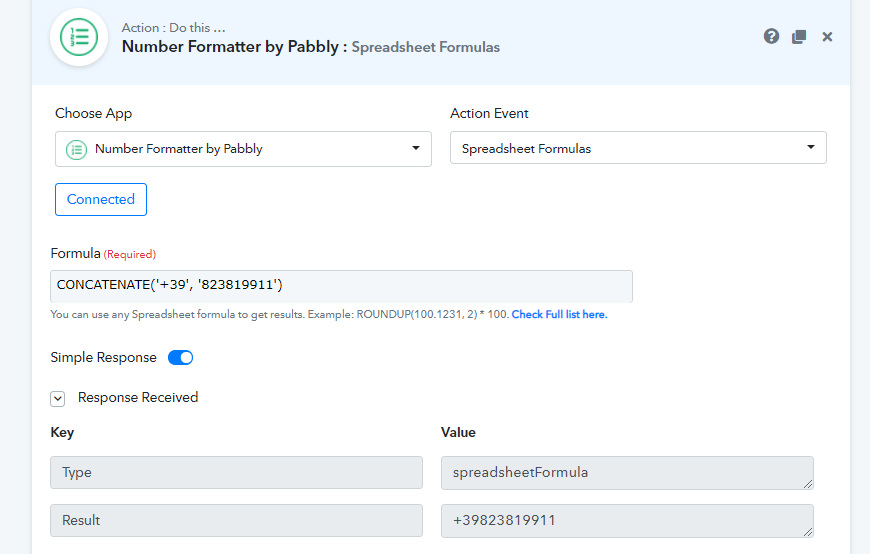
Task: Click the Number Formatter app logo in header
Action: pyautogui.click(x=79, y=37)
